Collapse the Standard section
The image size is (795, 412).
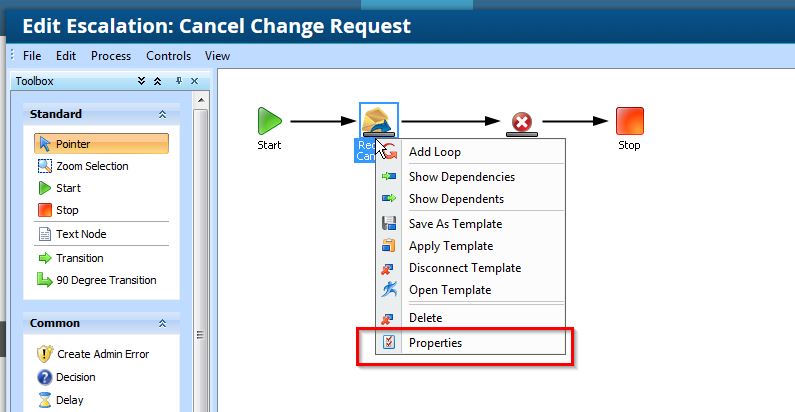point(162,114)
